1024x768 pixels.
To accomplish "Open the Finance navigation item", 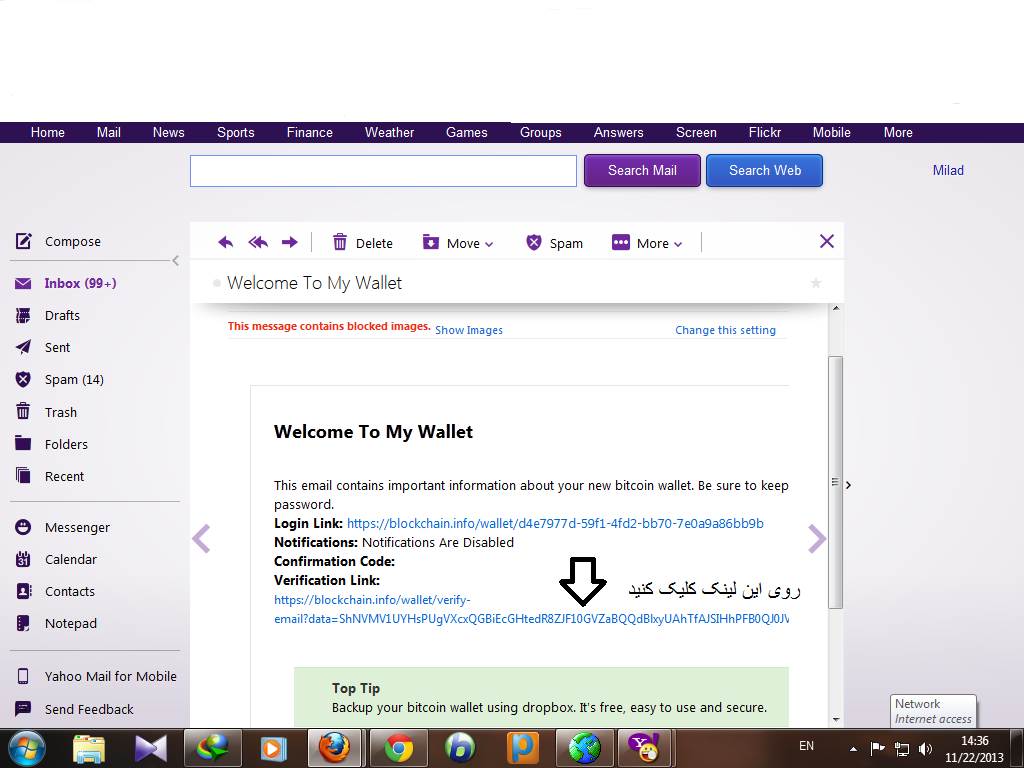I will 310,133.
